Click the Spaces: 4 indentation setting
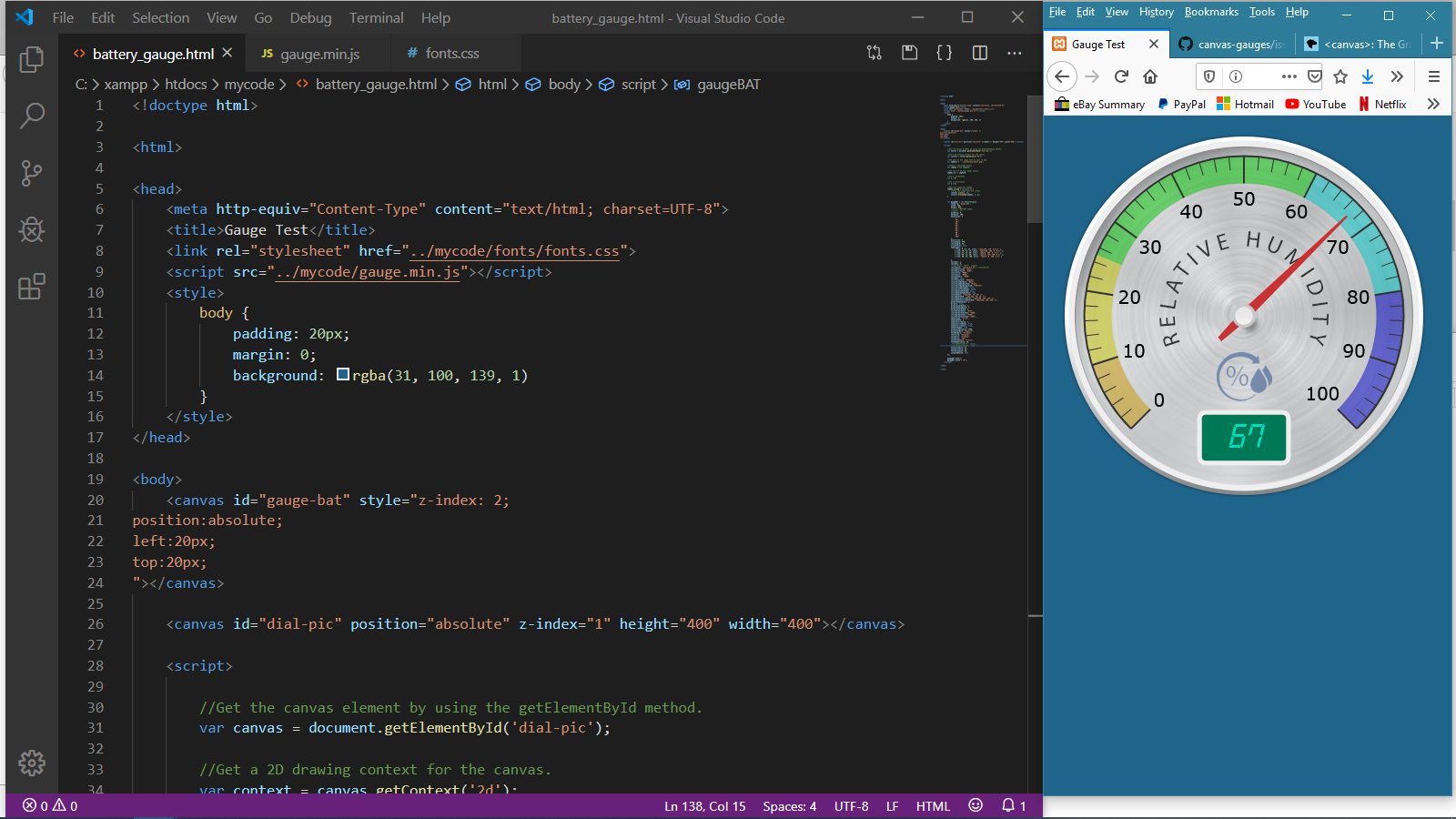This screenshot has width=1456, height=819. (789, 806)
